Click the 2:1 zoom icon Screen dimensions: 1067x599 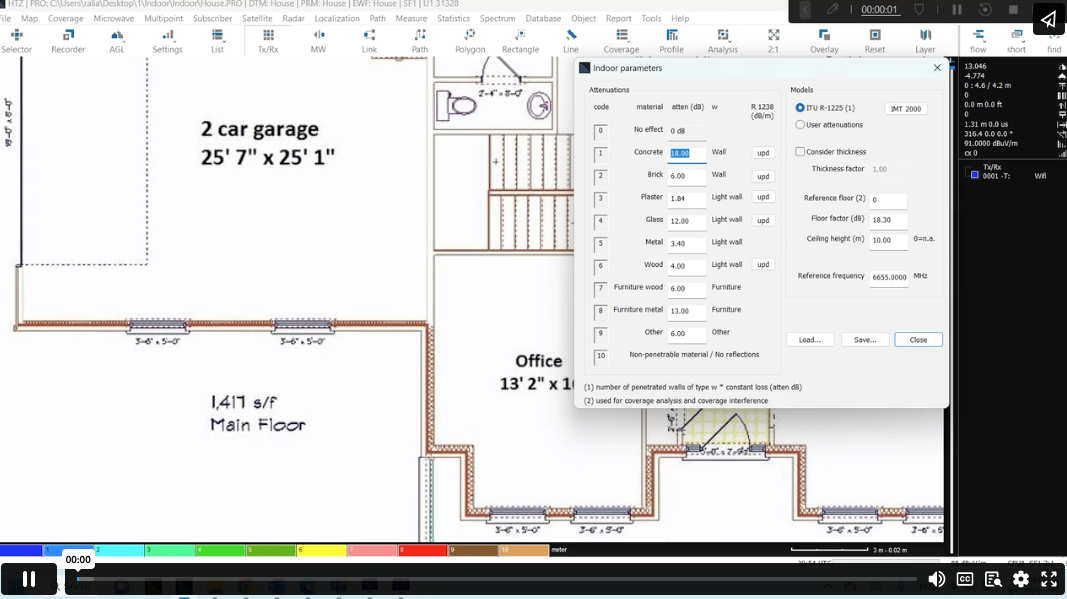(774, 41)
